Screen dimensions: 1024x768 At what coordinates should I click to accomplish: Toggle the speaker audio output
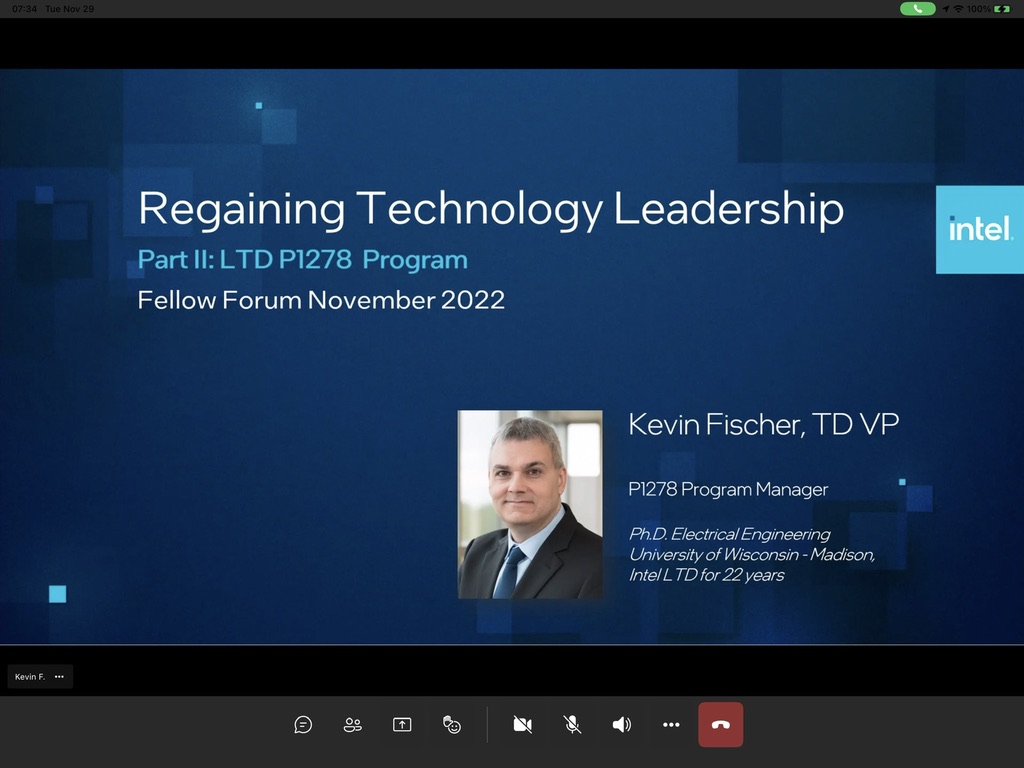621,725
